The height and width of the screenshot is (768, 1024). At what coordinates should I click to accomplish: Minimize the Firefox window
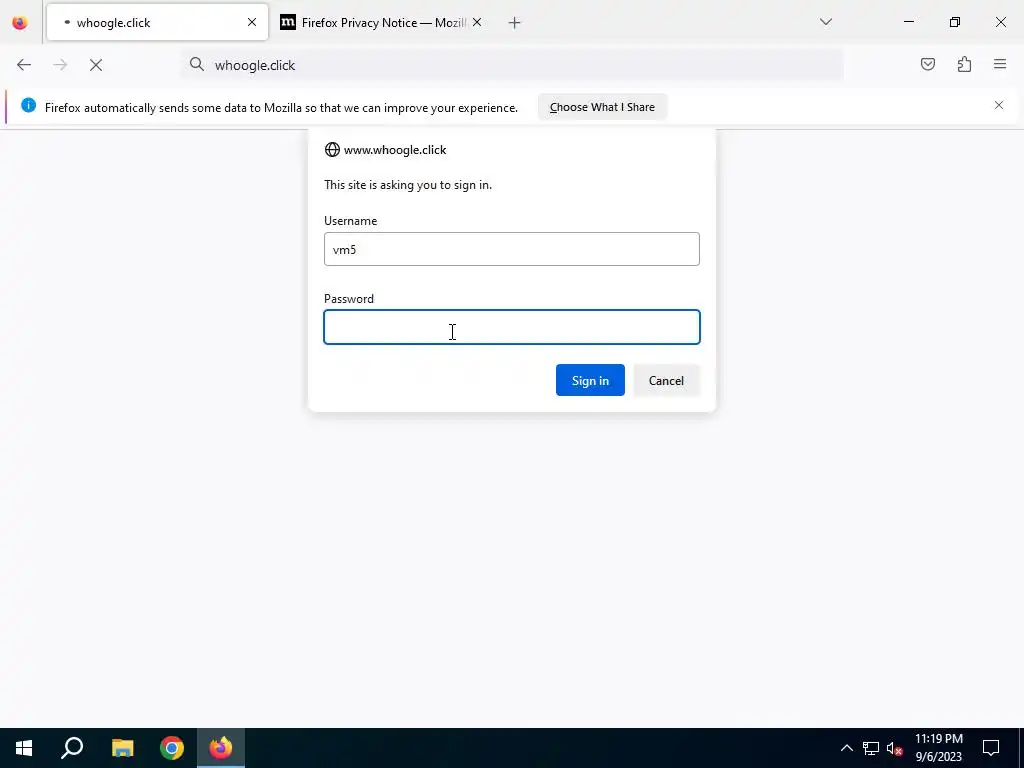point(908,22)
